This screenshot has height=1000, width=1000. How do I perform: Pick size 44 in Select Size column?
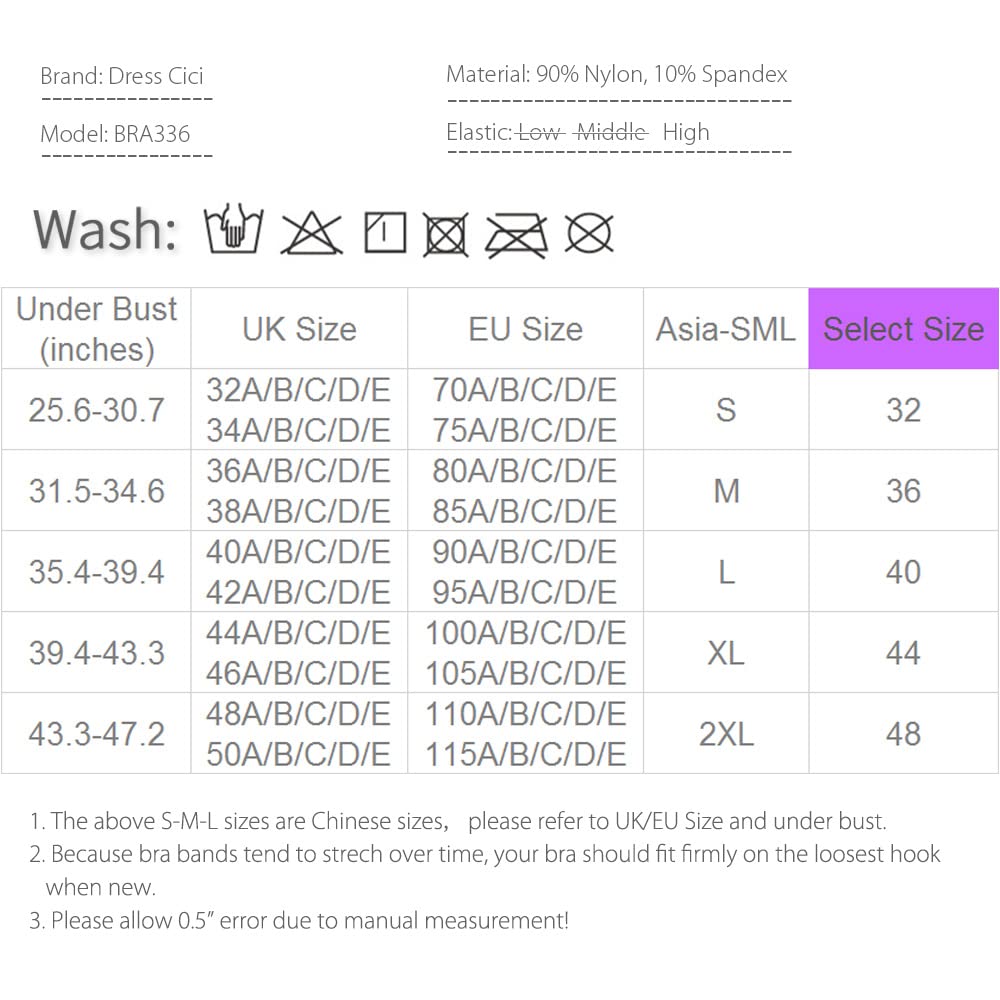pos(903,653)
